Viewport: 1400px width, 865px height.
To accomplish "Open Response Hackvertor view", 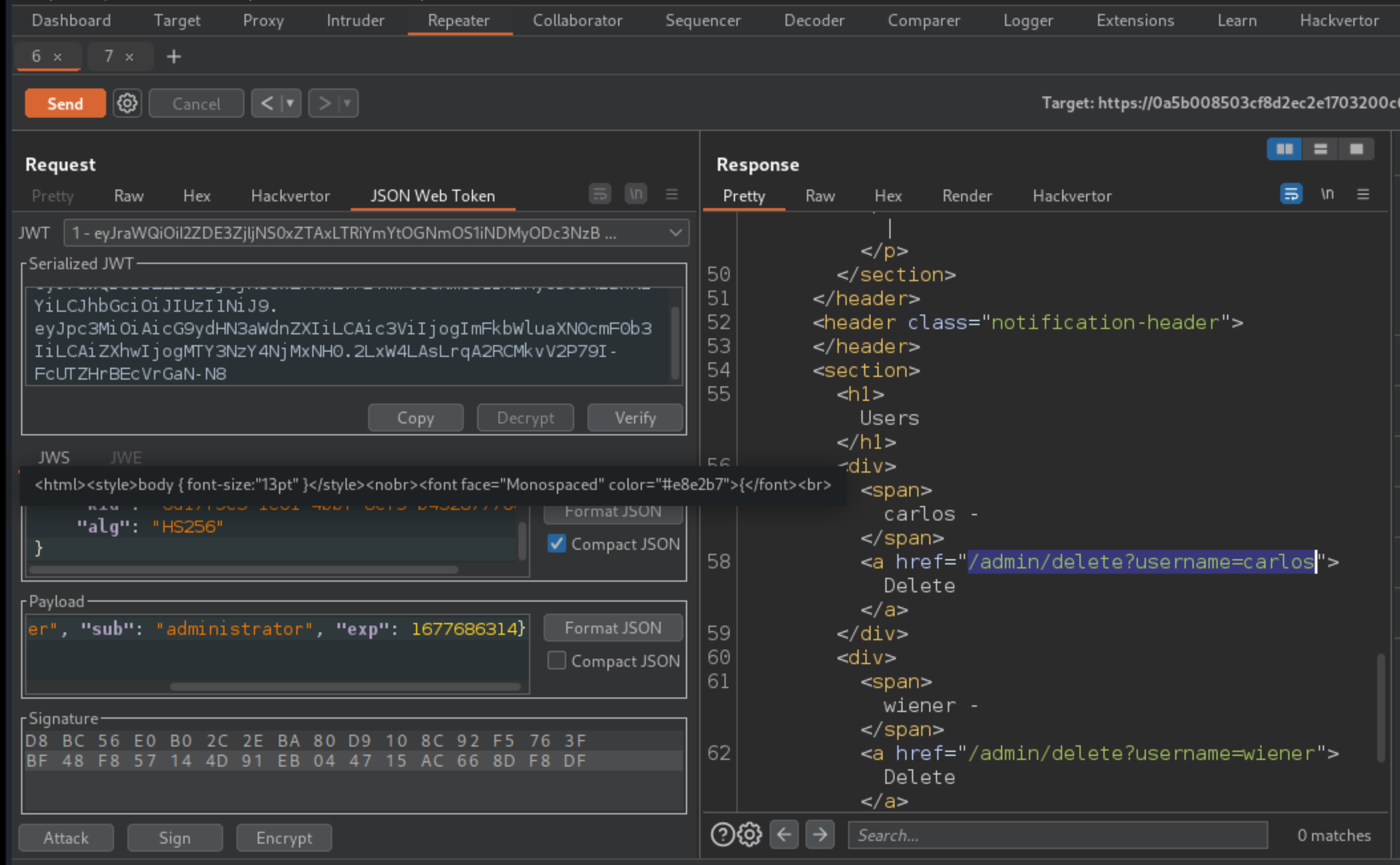I will click(x=1072, y=196).
